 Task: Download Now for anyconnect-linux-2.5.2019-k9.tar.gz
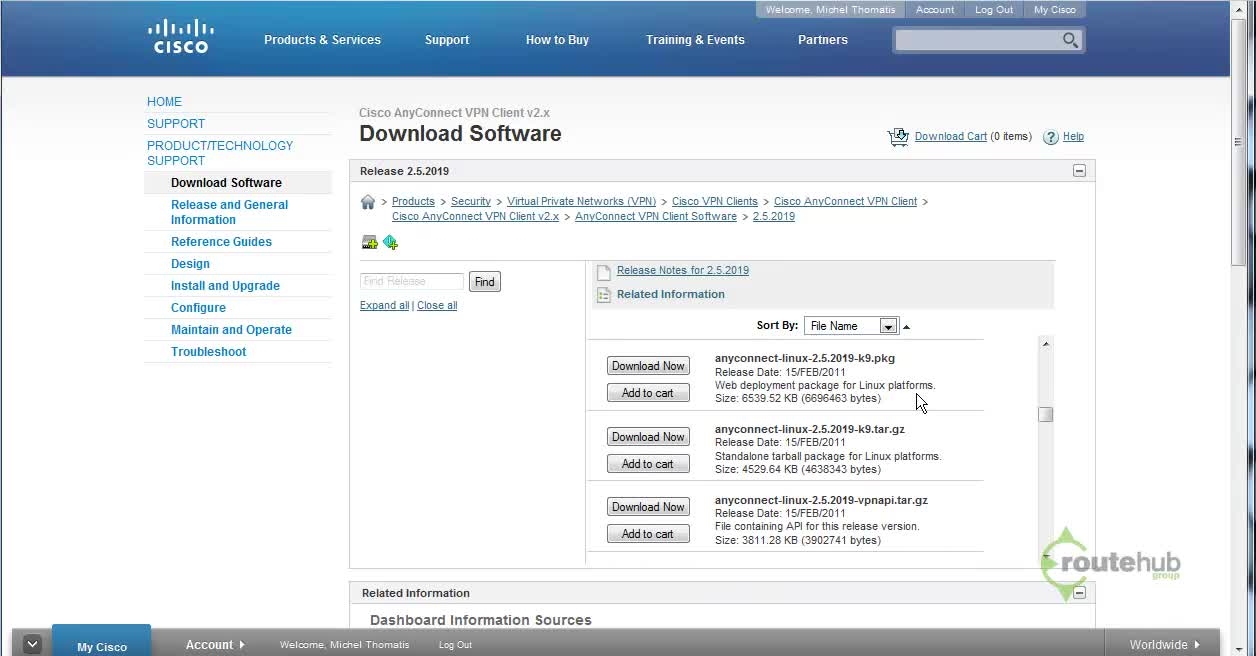[x=648, y=437]
